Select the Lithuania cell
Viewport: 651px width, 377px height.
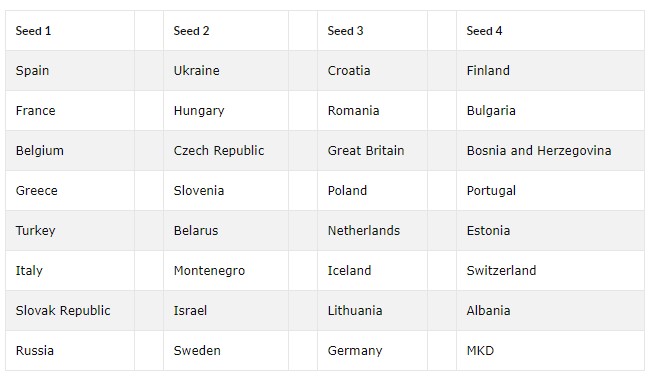tap(355, 311)
